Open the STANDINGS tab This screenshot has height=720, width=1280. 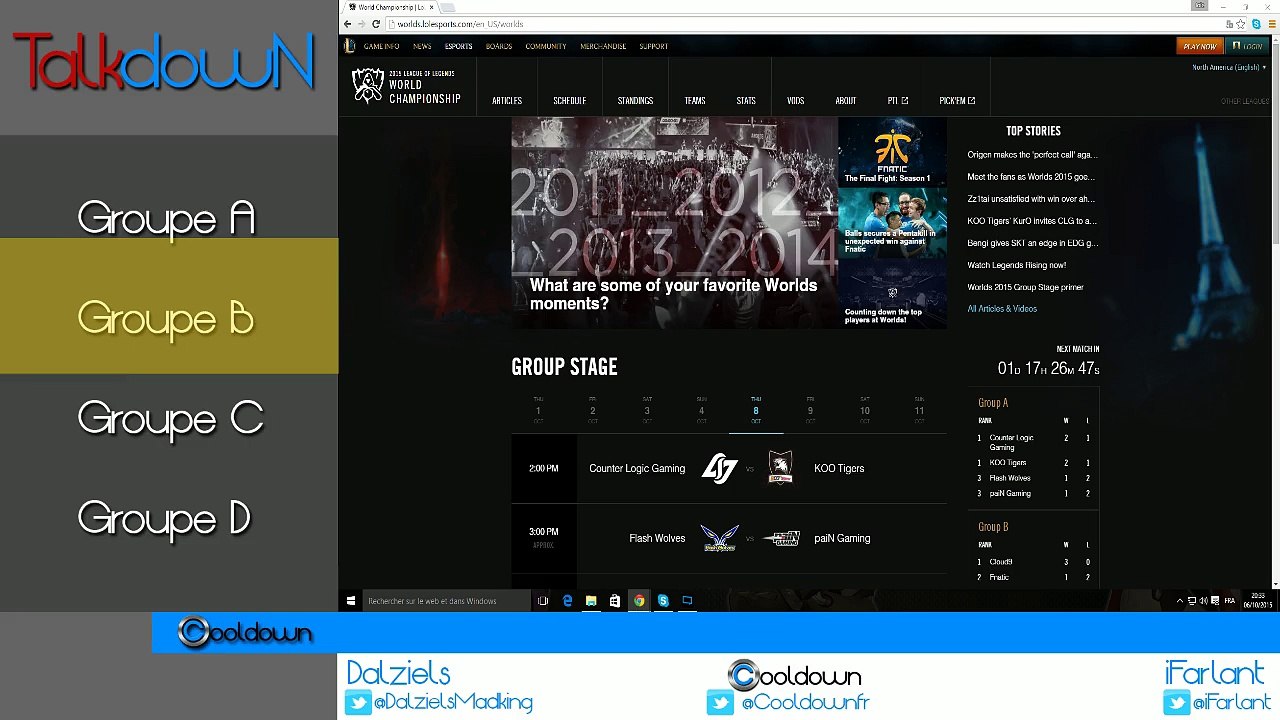pyautogui.click(x=635, y=101)
